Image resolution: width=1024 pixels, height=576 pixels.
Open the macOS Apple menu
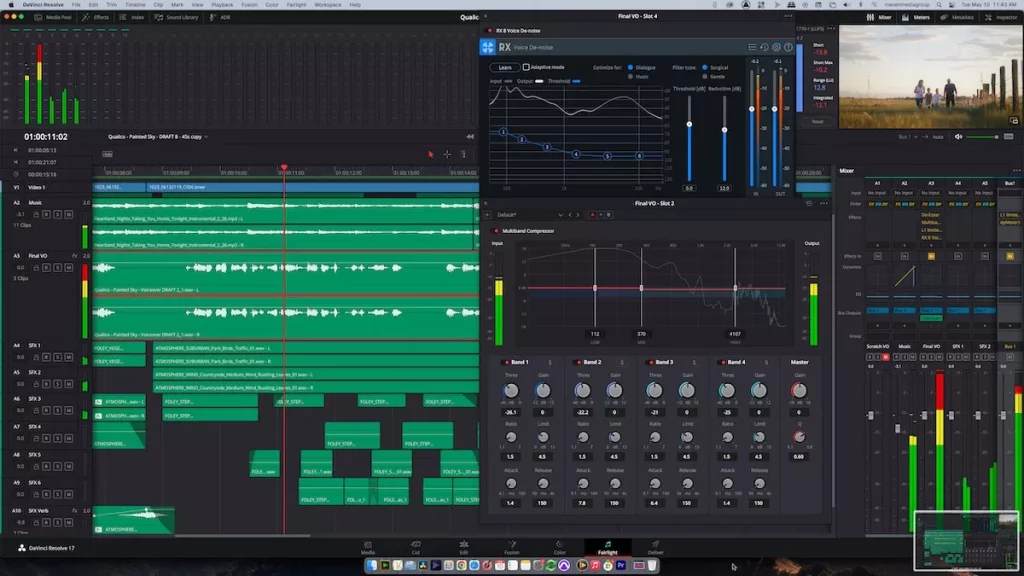tap(10, 5)
